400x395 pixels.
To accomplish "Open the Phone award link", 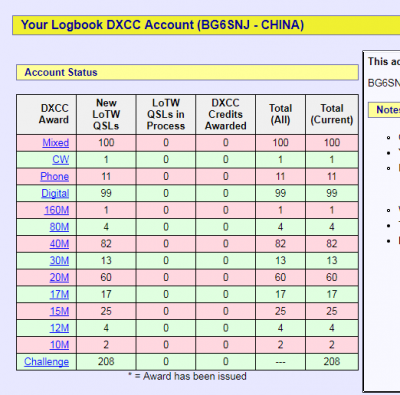I will [x=55, y=176].
